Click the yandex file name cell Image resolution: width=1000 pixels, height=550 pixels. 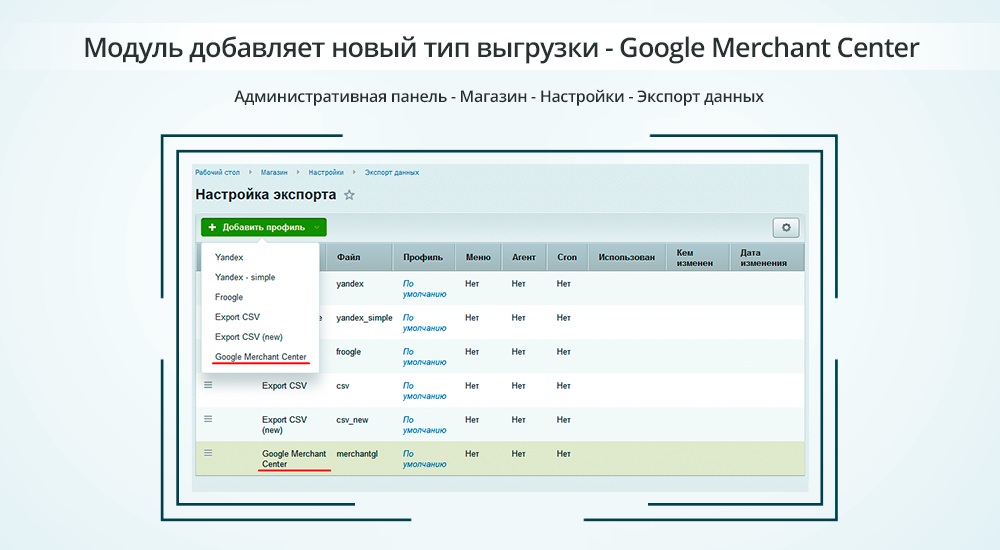pyautogui.click(x=349, y=284)
